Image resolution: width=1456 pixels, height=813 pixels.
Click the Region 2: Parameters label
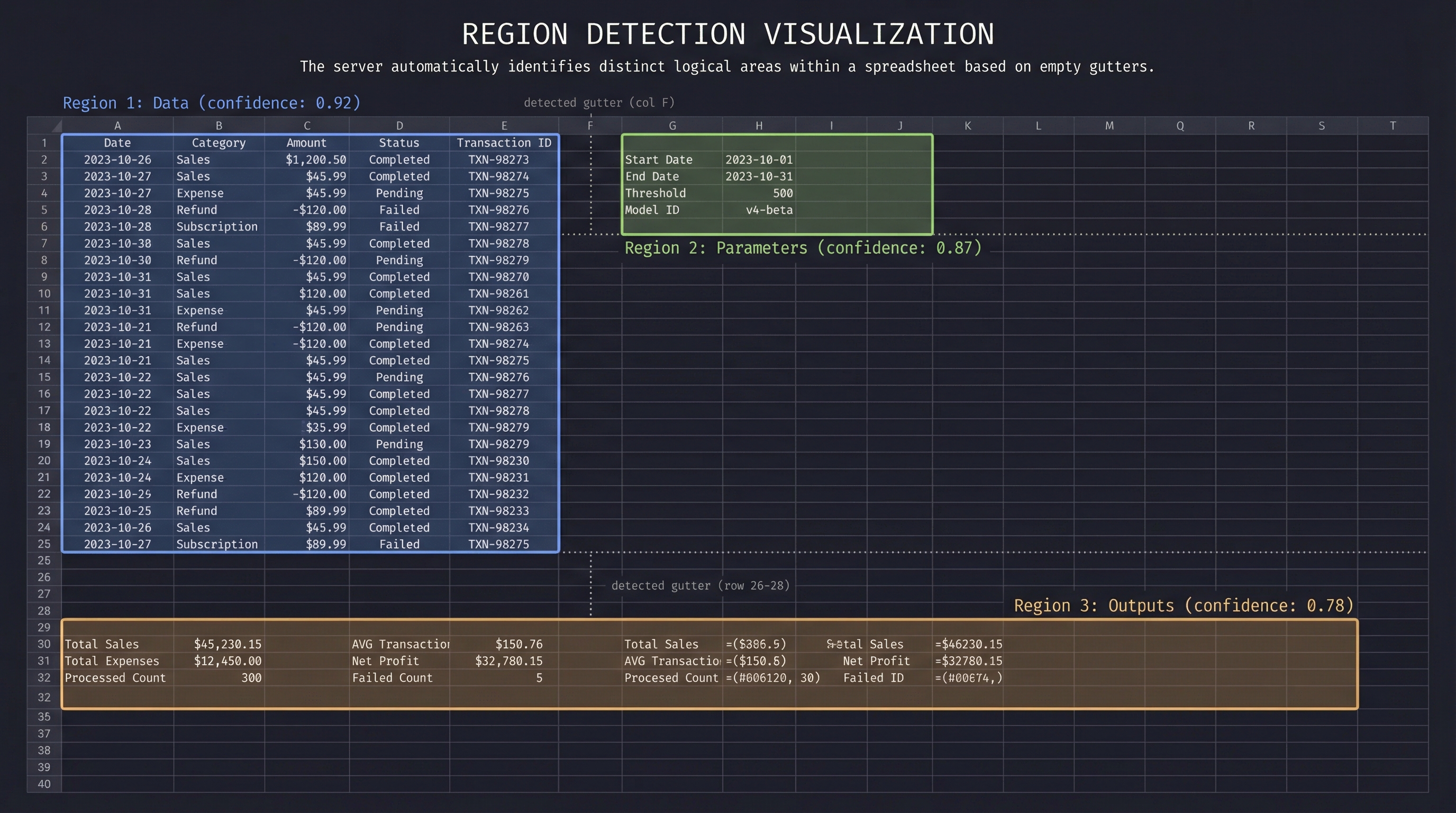803,248
